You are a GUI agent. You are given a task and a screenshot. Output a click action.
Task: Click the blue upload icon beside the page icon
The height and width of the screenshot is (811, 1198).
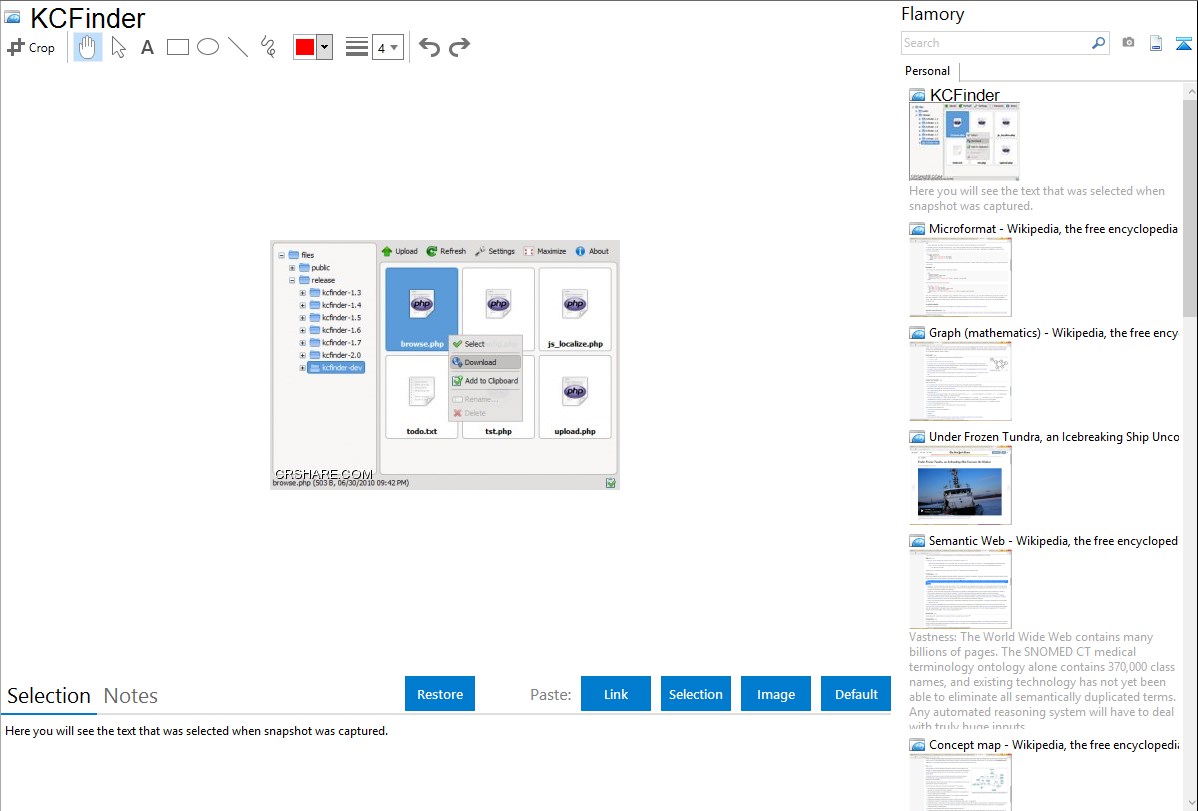click(x=1183, y=43)
